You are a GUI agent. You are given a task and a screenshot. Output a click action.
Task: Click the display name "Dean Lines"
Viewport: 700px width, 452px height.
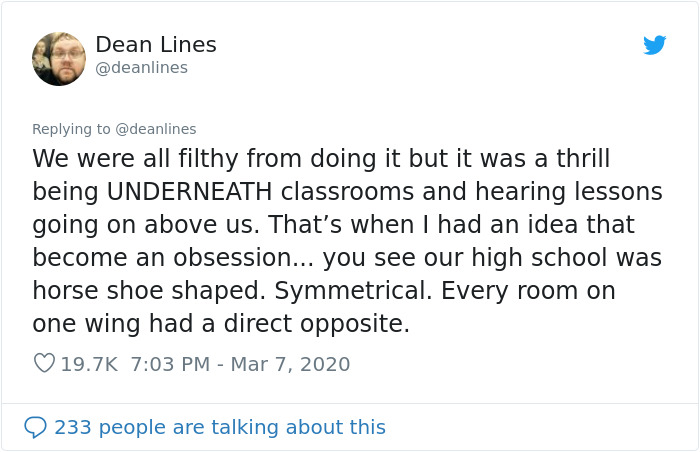click(x=155, y=45)
